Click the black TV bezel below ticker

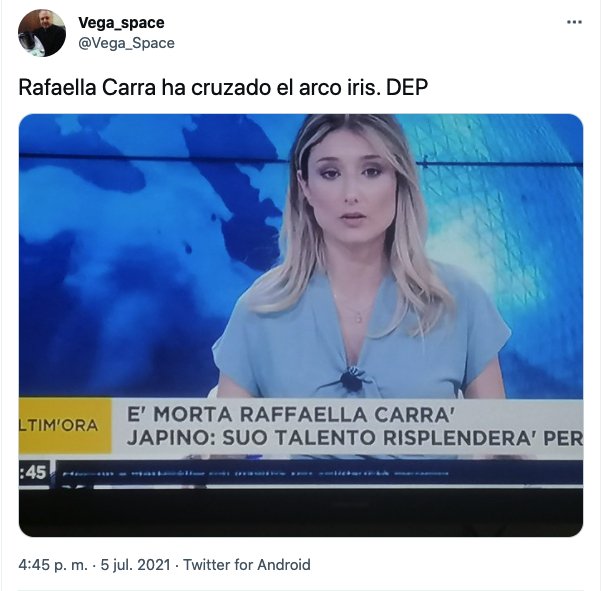point(301,512)
